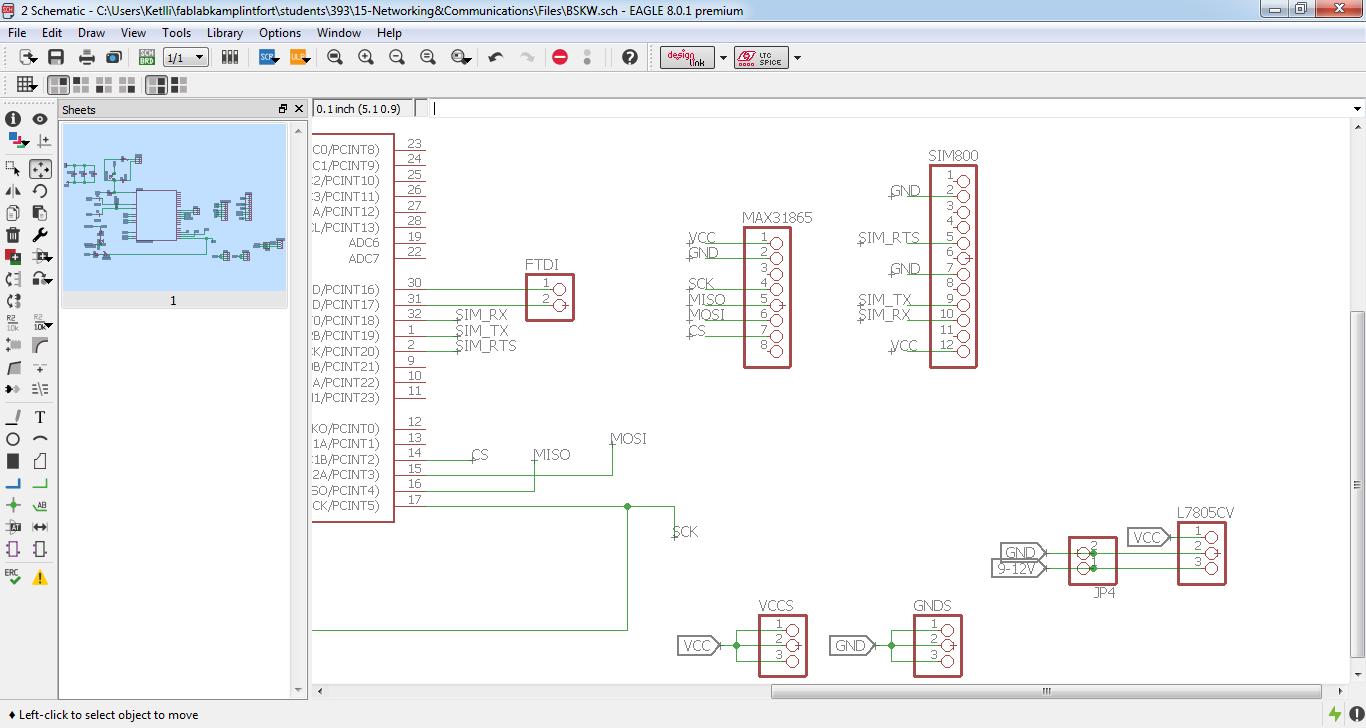
Task: Select the first sheet layout preset
Action: [x=59, y=85]
